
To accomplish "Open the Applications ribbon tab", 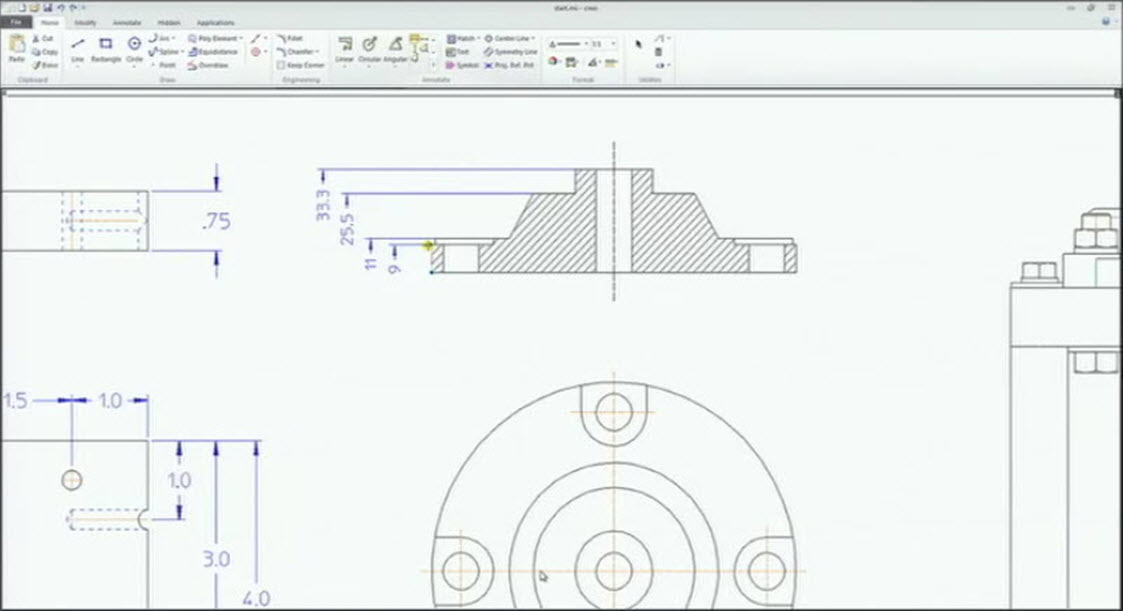I will (216, 22).
